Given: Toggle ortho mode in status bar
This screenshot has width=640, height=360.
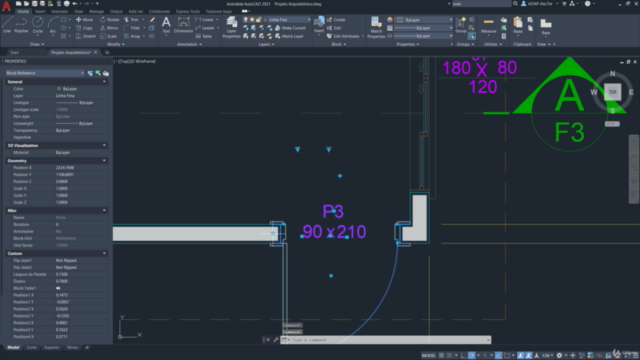Looking at the screenshot, I should click(464, 356).
